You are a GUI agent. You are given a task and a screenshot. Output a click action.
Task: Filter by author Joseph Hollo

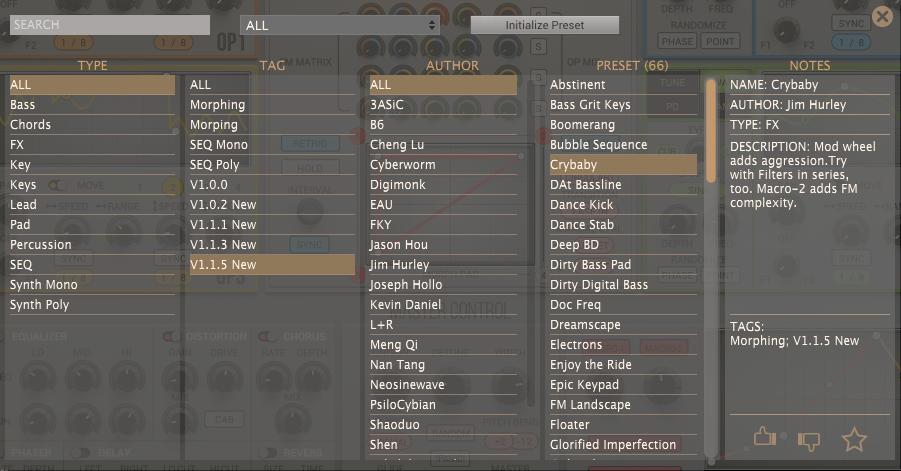click(x=444, y=285)
